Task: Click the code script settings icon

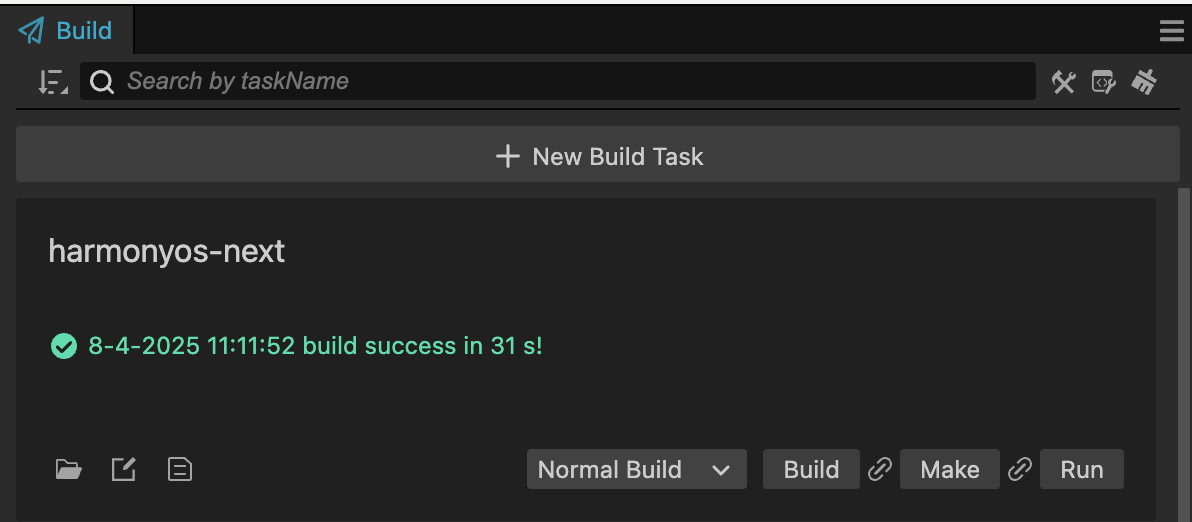Action: click(x=1103, y=82)
